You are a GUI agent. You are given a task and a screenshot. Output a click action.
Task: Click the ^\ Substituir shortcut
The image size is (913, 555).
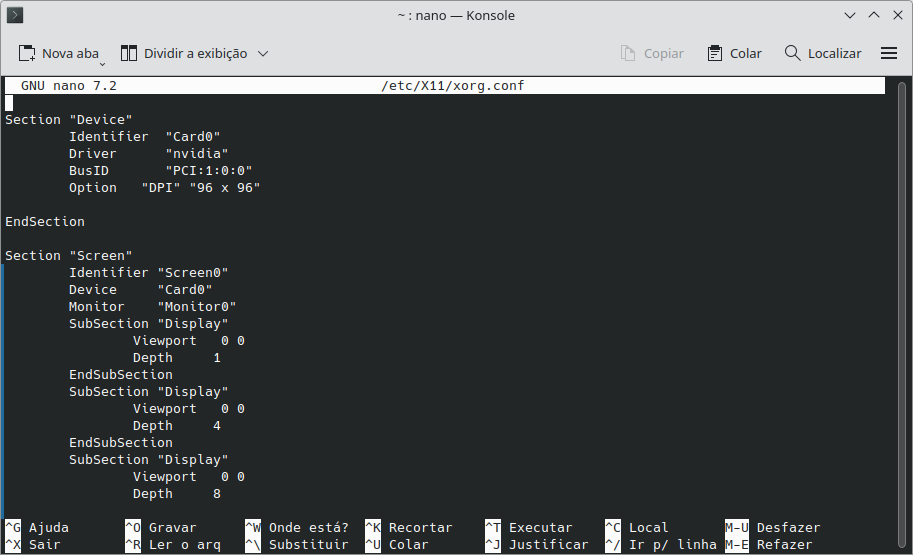click(x=297, y=545)
